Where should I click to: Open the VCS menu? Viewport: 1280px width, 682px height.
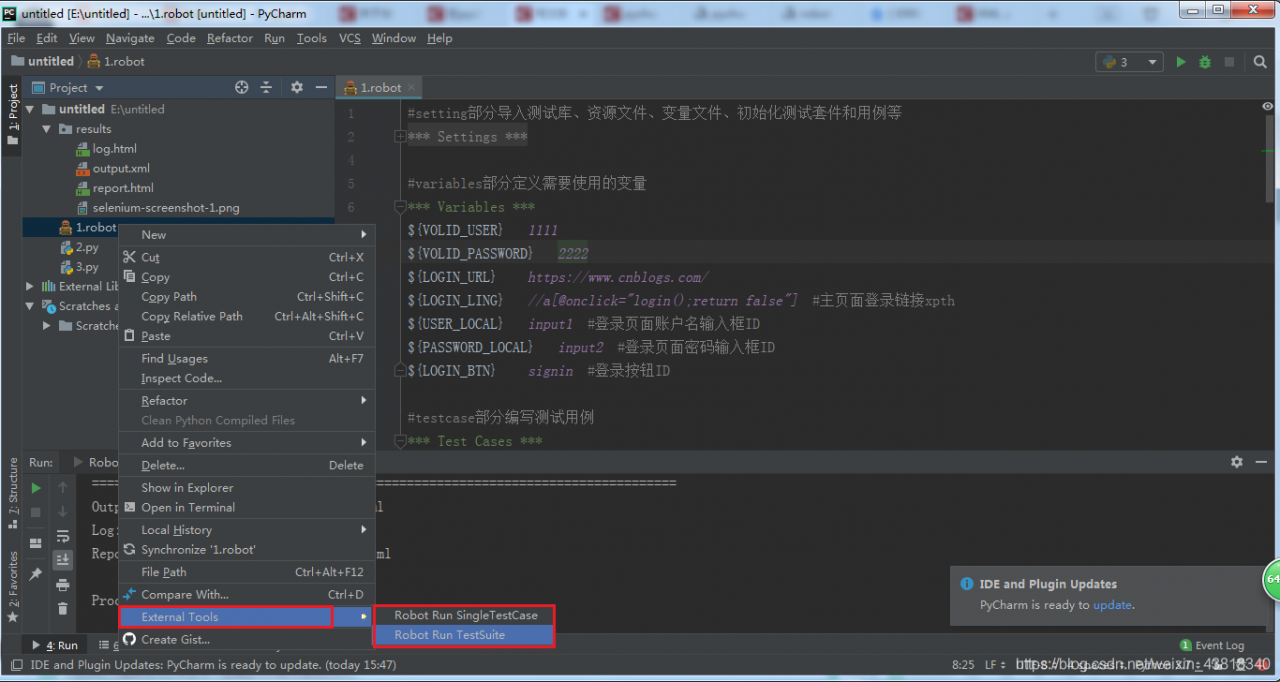coord(350,38)
